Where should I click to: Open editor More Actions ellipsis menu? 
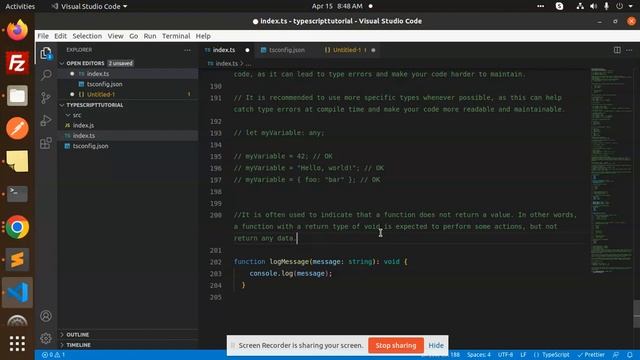coord(629,50)
